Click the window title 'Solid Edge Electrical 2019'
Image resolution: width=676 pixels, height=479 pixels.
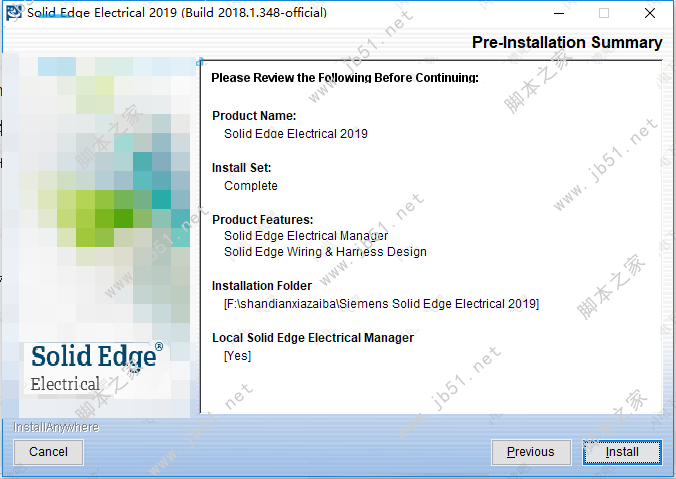click(177, 13)
